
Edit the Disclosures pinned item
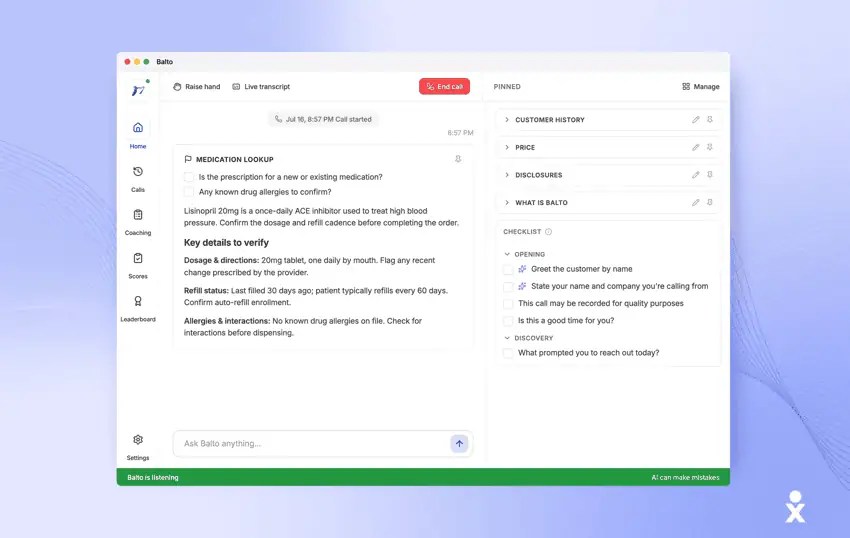pos(696,175)
